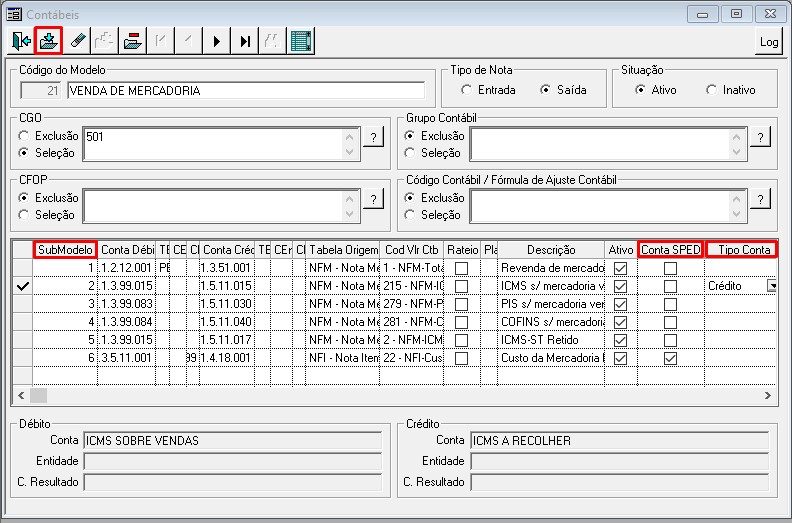Click the greyed previous record icon
Screen dimensions: 792x523
[x=189, y=41]
